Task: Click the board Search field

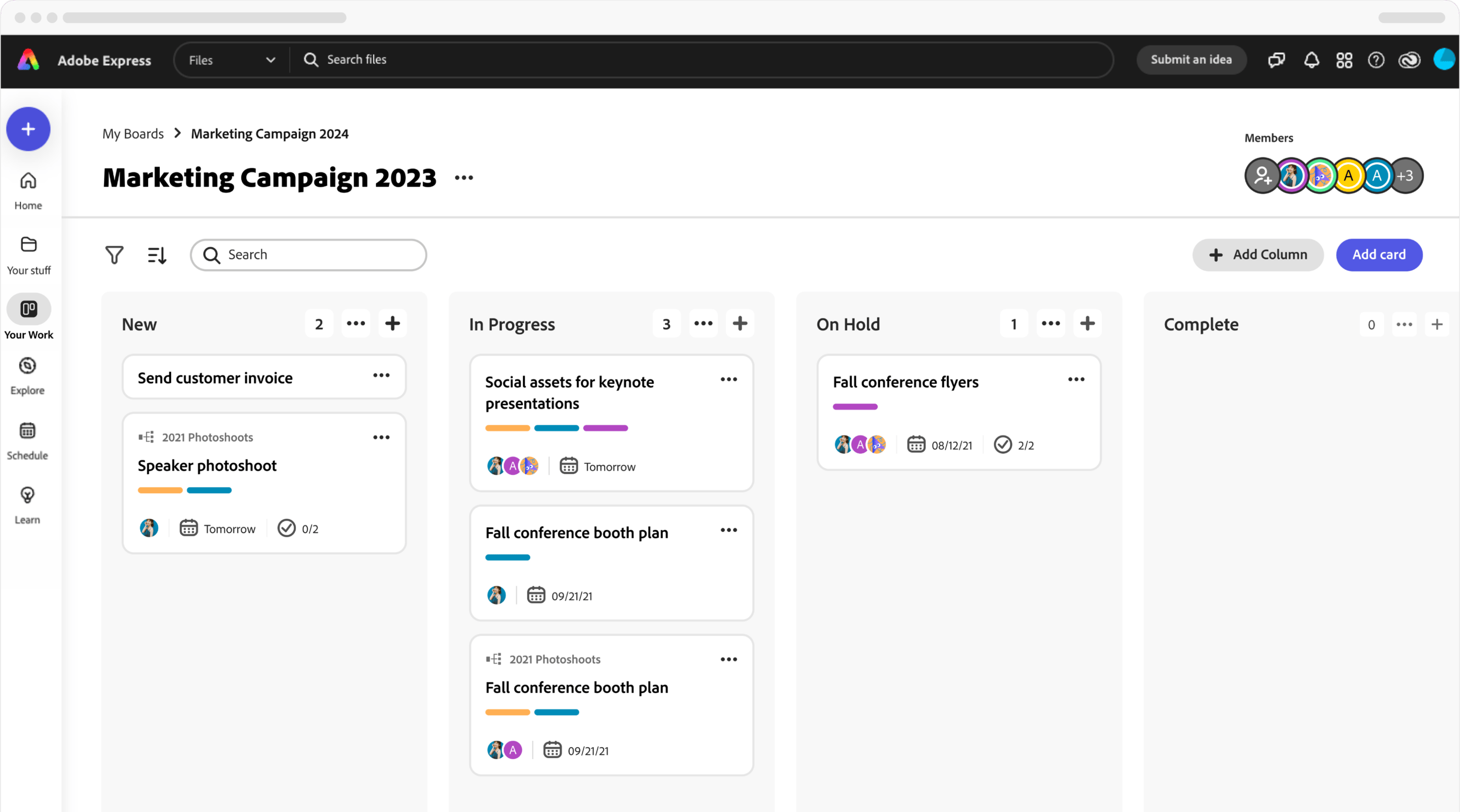Action: click(x=308, y=255)
